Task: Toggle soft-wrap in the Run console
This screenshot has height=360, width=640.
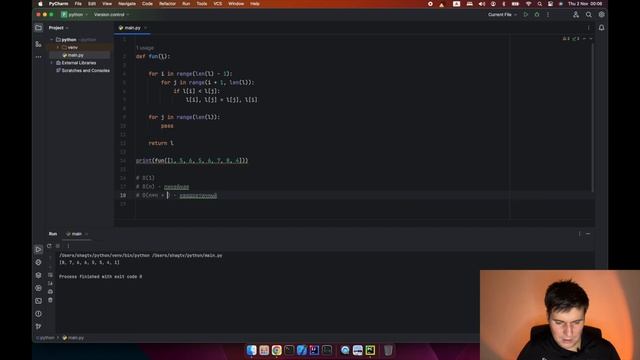Action: click(x=50, y=275)
